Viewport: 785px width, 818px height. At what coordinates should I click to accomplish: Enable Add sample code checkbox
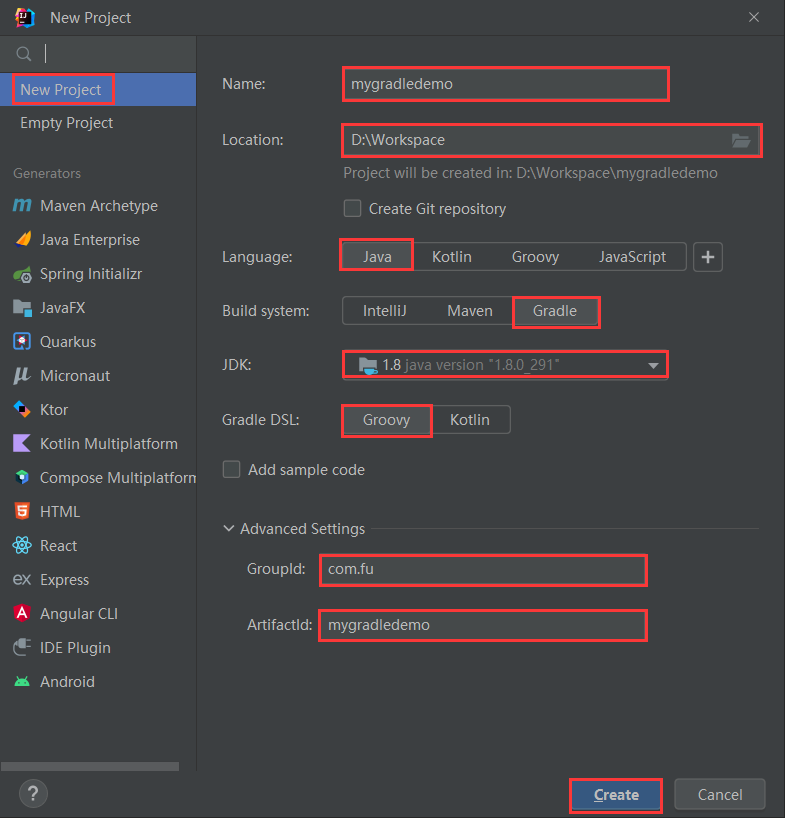pyautogui.click(x=232, y=470)
